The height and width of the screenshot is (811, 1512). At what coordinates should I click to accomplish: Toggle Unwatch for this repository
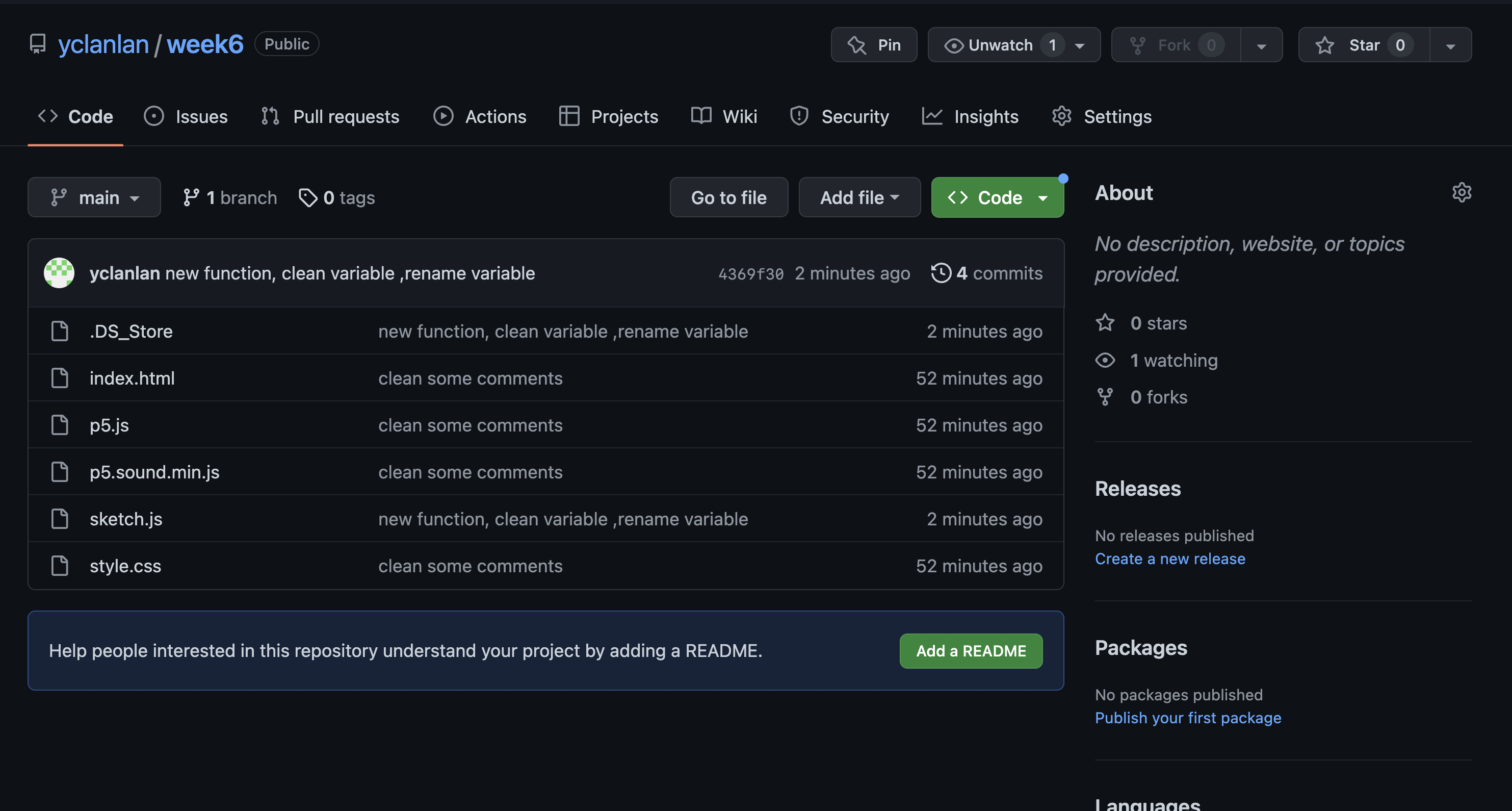tap(1001, 45)
